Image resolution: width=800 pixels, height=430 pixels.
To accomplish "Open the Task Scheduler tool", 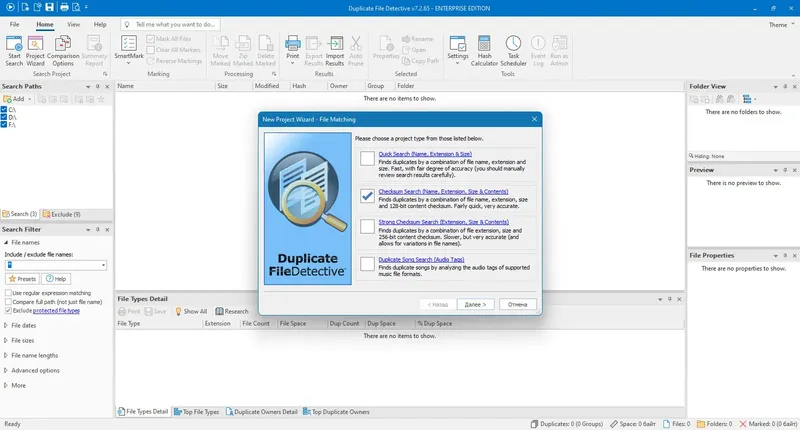I will (x=513, y=51).
